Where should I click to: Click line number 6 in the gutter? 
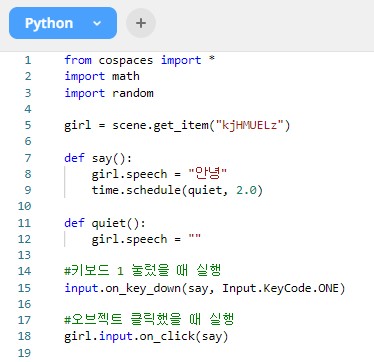(28, 141)
